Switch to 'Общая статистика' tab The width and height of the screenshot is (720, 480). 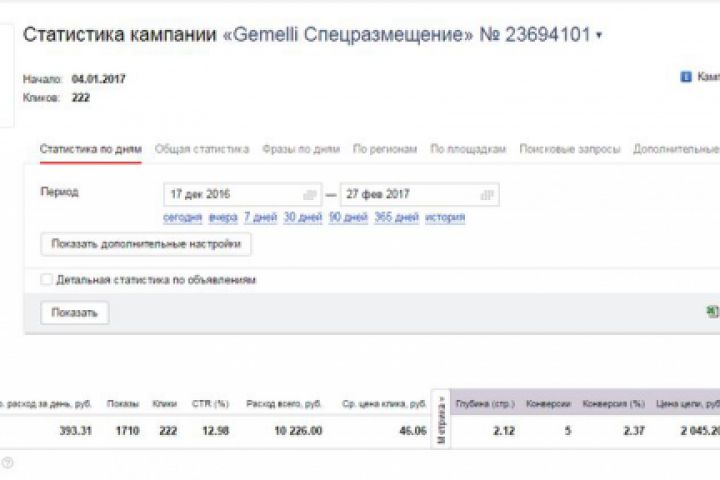coord(202,149)
